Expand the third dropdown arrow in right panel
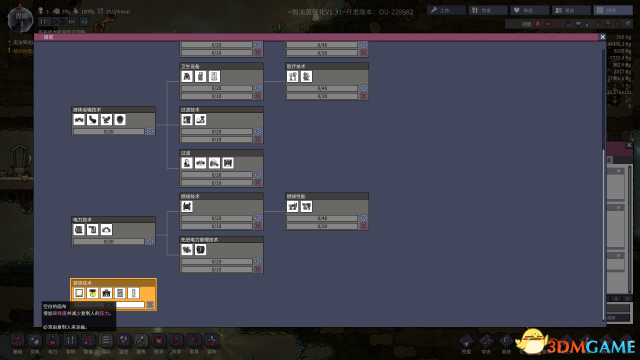This screenshot has width=640, height=360. (618, 256)
